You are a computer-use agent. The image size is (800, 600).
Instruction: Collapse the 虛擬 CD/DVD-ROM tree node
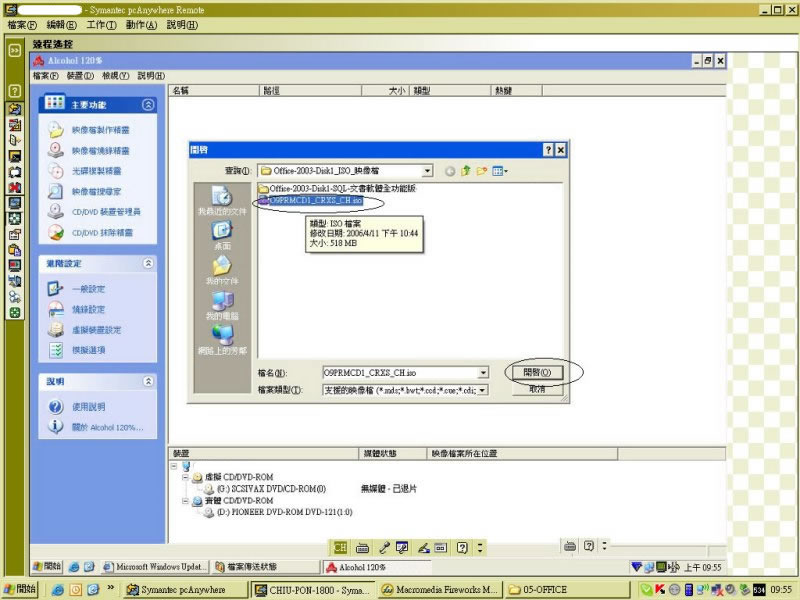tap(185, 478)
